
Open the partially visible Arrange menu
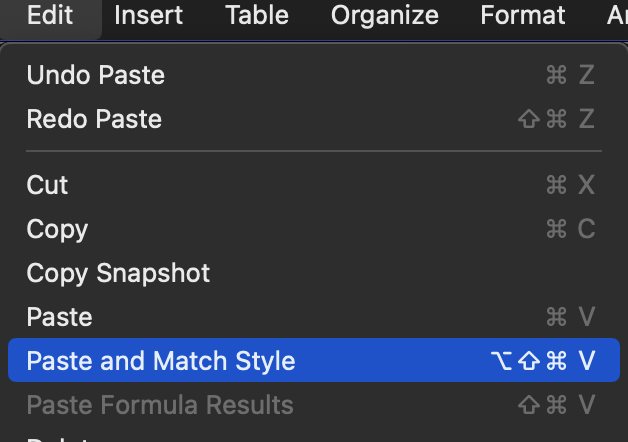616,16
